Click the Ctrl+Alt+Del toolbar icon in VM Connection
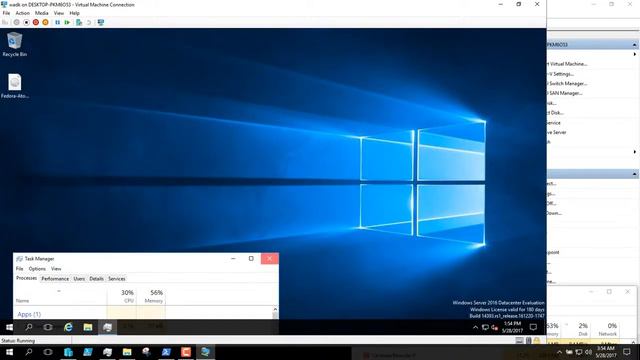640x360 pixels. click(5, 22)
